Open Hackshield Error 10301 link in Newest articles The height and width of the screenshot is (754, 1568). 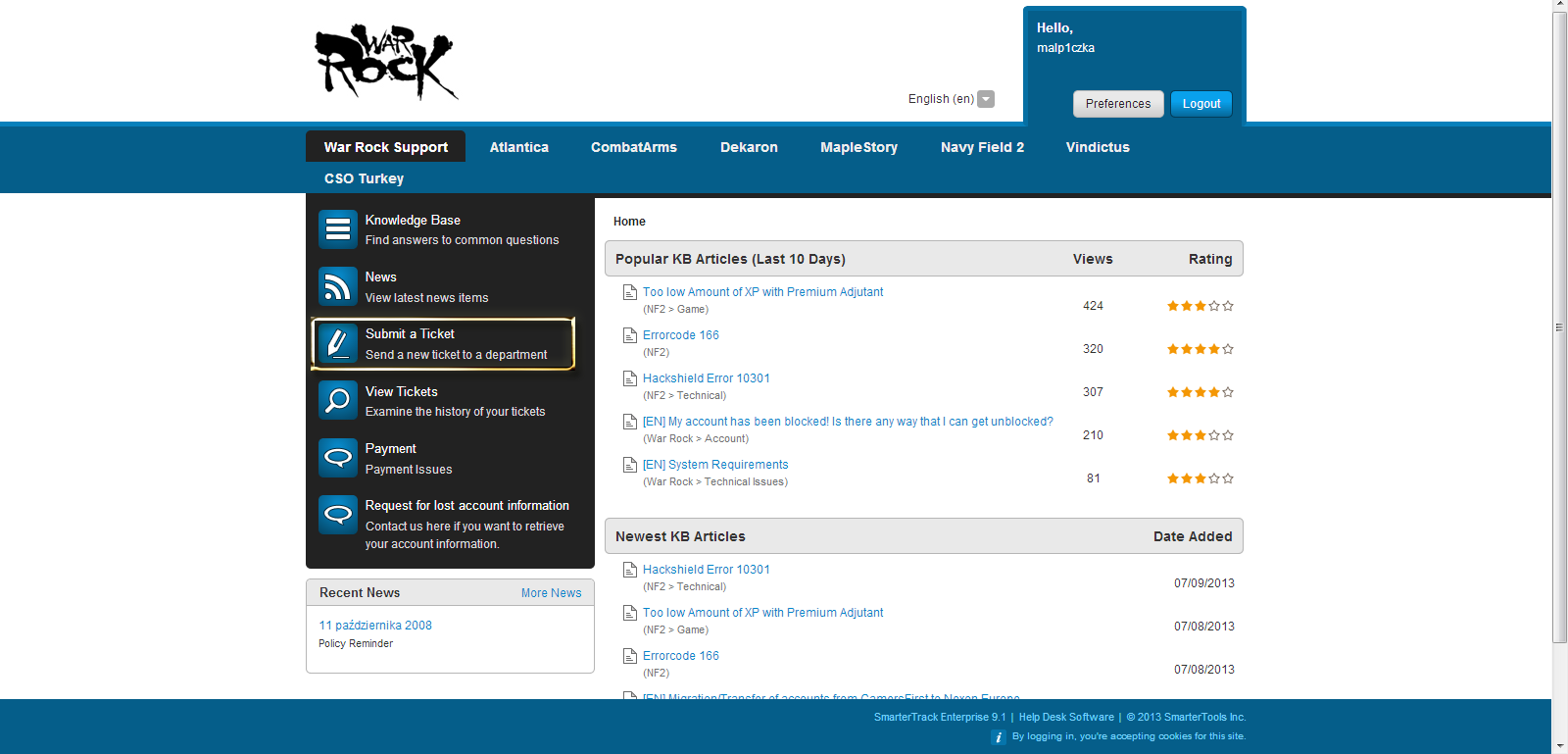click(x=707, y=570)
